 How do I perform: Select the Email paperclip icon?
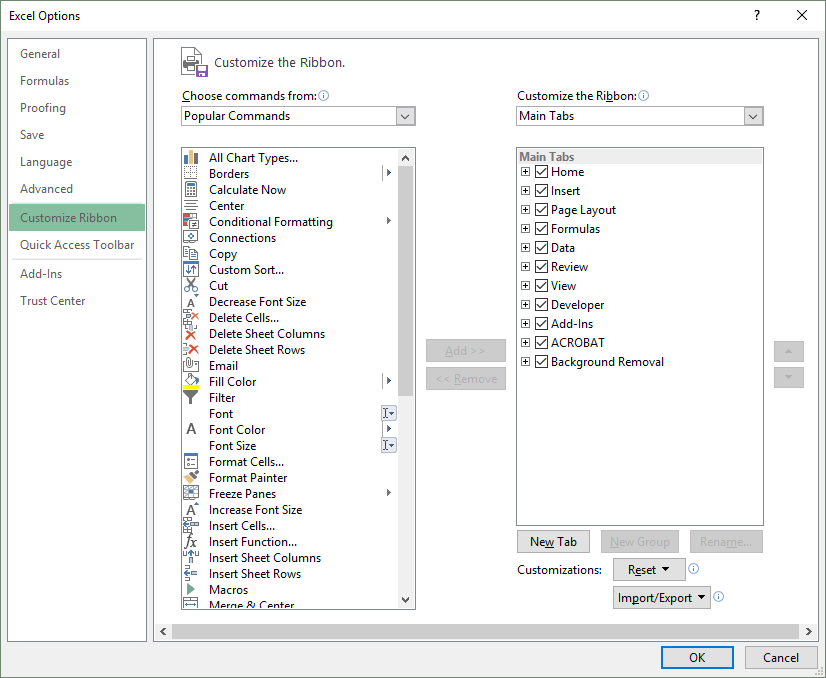pyautogui.click(x=191, y=366)
